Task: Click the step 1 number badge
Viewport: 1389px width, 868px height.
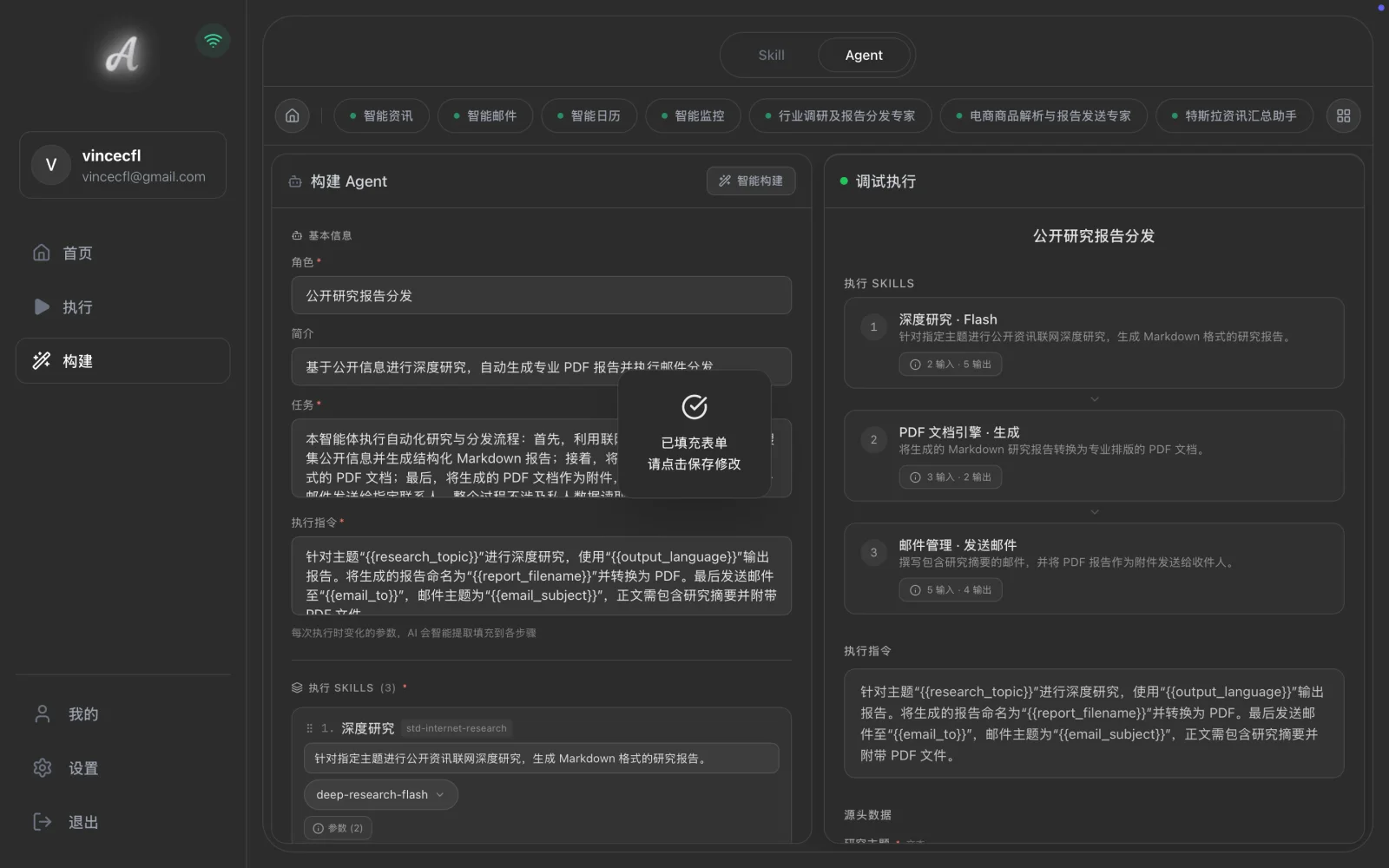Action: pos(873,327)
